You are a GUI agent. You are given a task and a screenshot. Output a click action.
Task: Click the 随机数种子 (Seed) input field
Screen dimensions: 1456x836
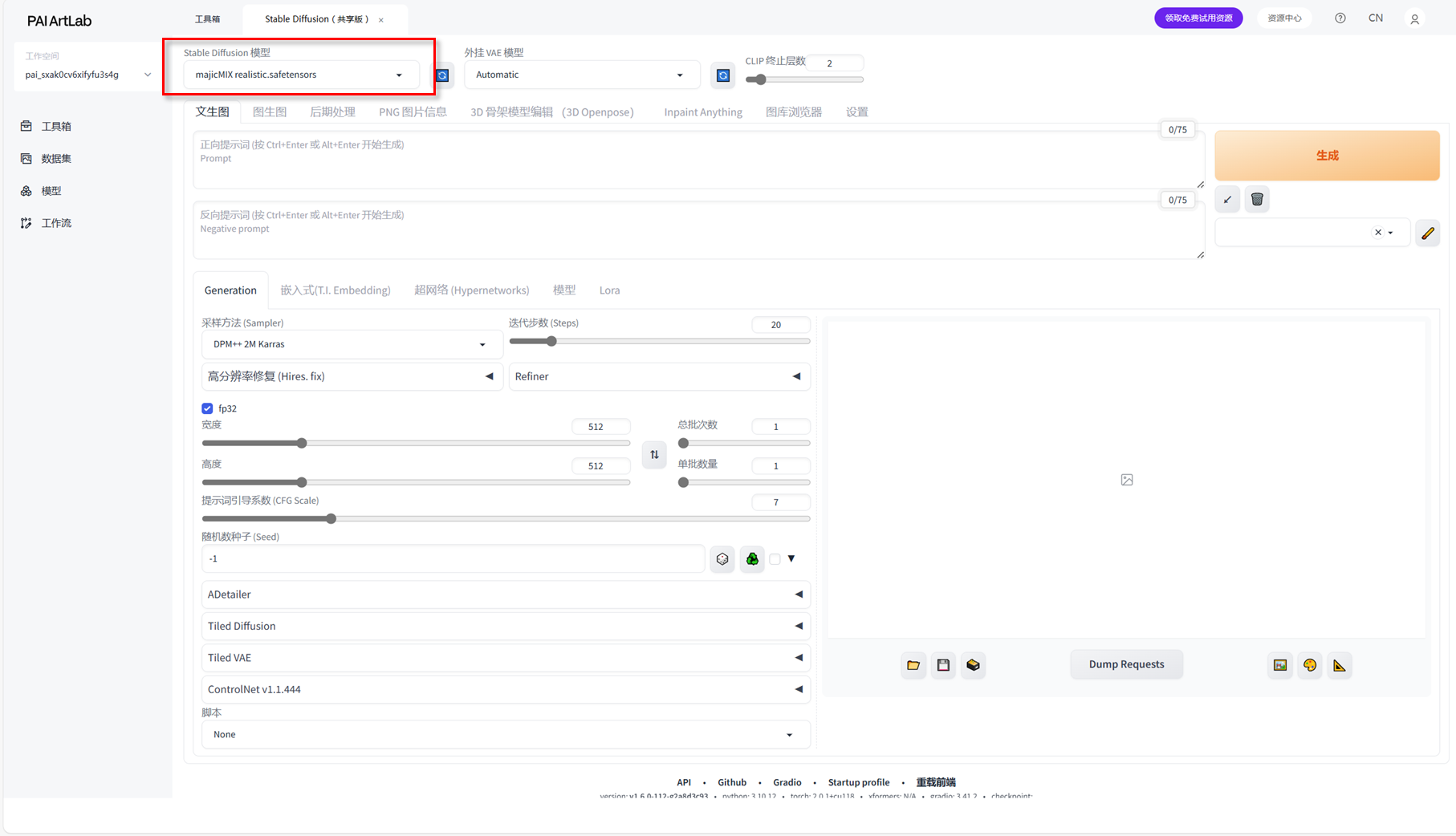453,559
